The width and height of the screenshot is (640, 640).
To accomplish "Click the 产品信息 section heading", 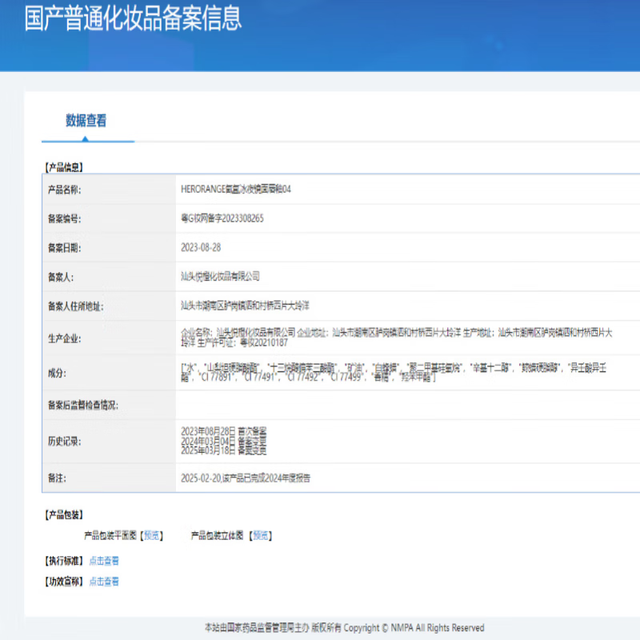I will click(64, 167).
